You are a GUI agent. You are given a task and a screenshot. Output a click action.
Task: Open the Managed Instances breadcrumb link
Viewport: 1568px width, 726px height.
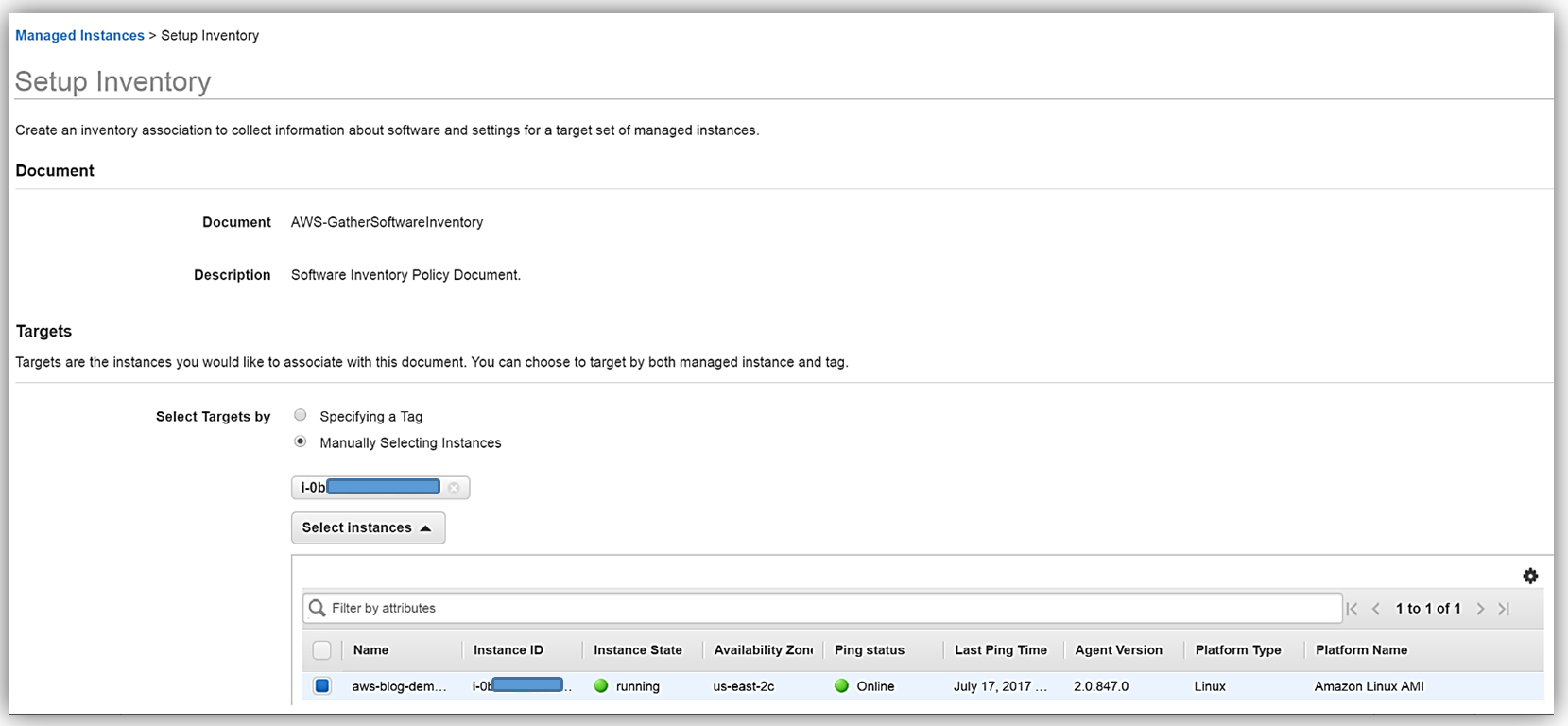point(79,36)
